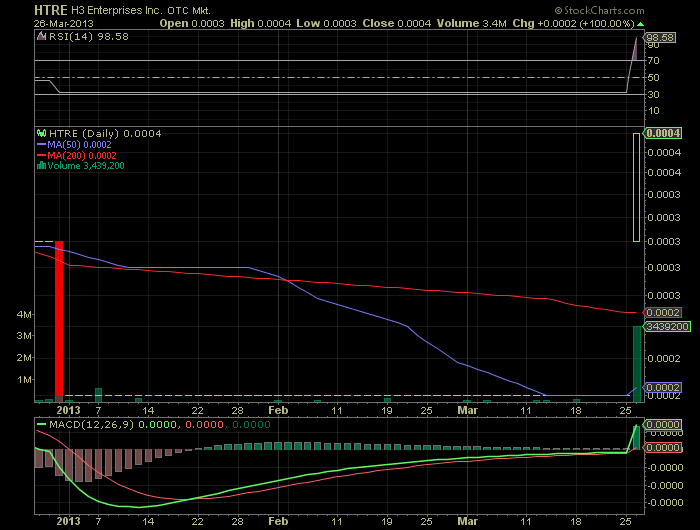Screen dimensions: 700x530
Task: Click the green up-arrow beside +100.00%
Action: click(x=641, y=24)
